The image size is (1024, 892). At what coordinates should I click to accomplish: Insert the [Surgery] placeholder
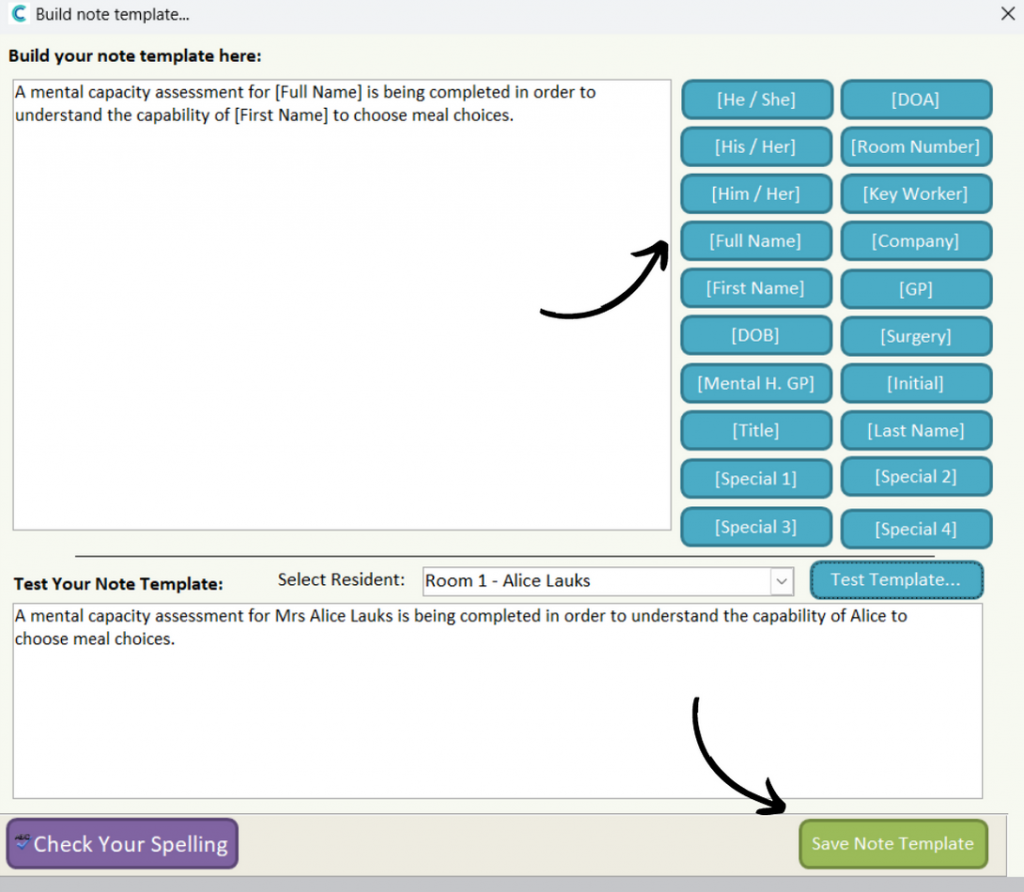(916, 336)
